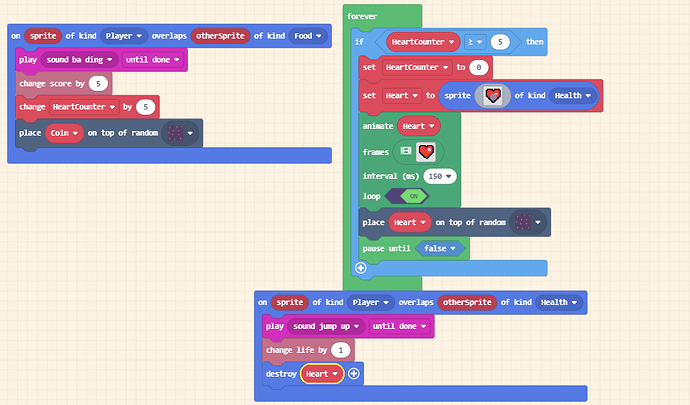Expand the Food kind dropdown
The width and height of the screenshot is (690, 405).
(x=308, y=36)
